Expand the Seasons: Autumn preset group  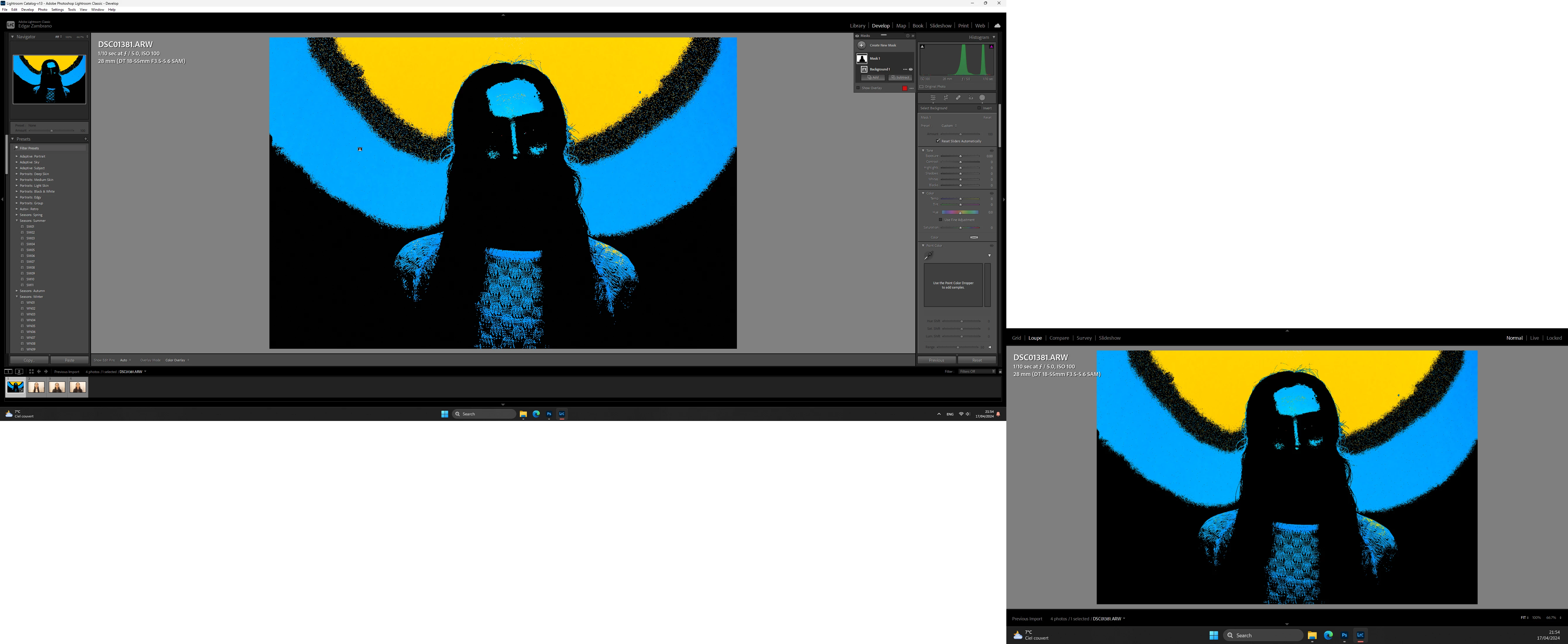[x=17, y=291]
